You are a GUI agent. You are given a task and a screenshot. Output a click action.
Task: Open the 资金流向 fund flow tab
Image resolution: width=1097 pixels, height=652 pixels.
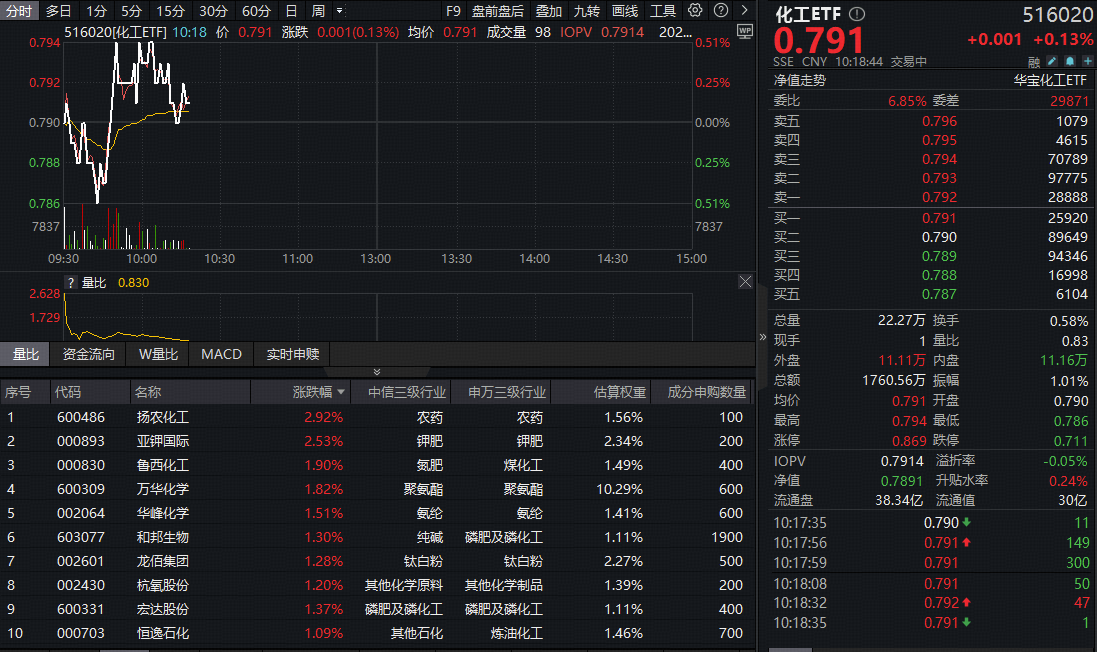point(87,354)
